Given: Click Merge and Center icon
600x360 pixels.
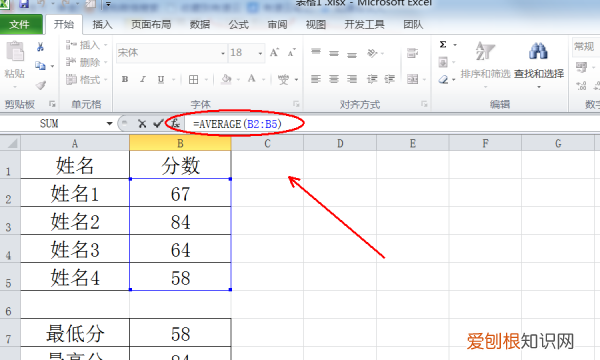Looking at the screenshot, I should tap(412, 79).
